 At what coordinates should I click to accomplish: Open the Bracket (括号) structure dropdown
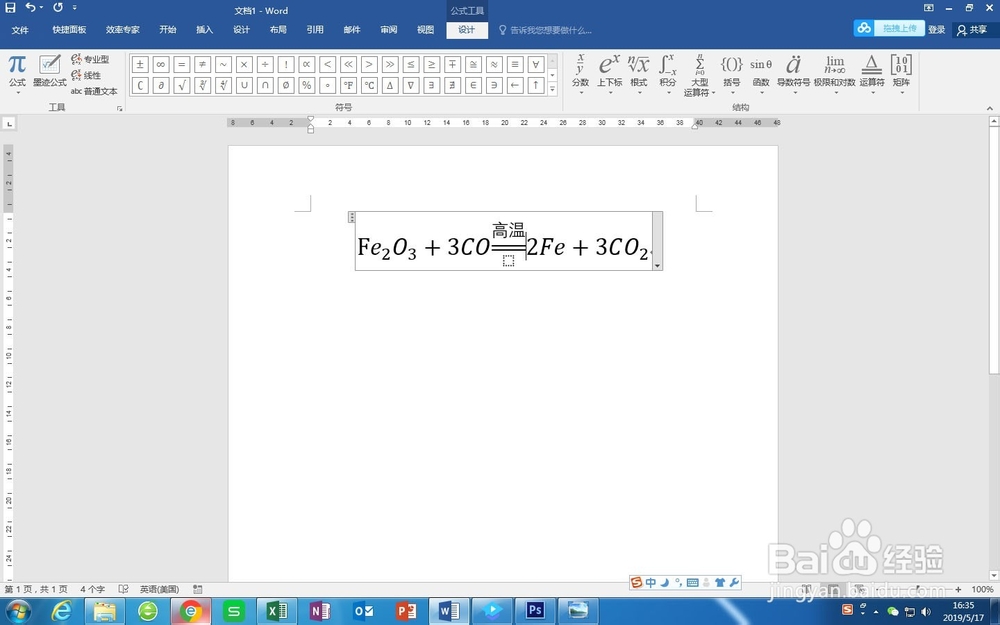(732, 74)
